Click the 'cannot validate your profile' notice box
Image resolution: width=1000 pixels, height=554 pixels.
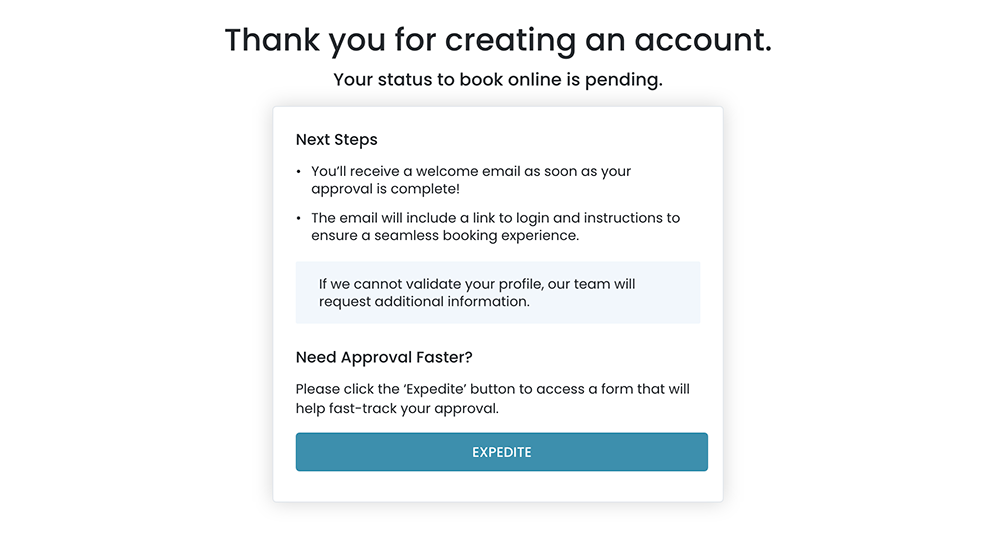(x=497, y=293)
